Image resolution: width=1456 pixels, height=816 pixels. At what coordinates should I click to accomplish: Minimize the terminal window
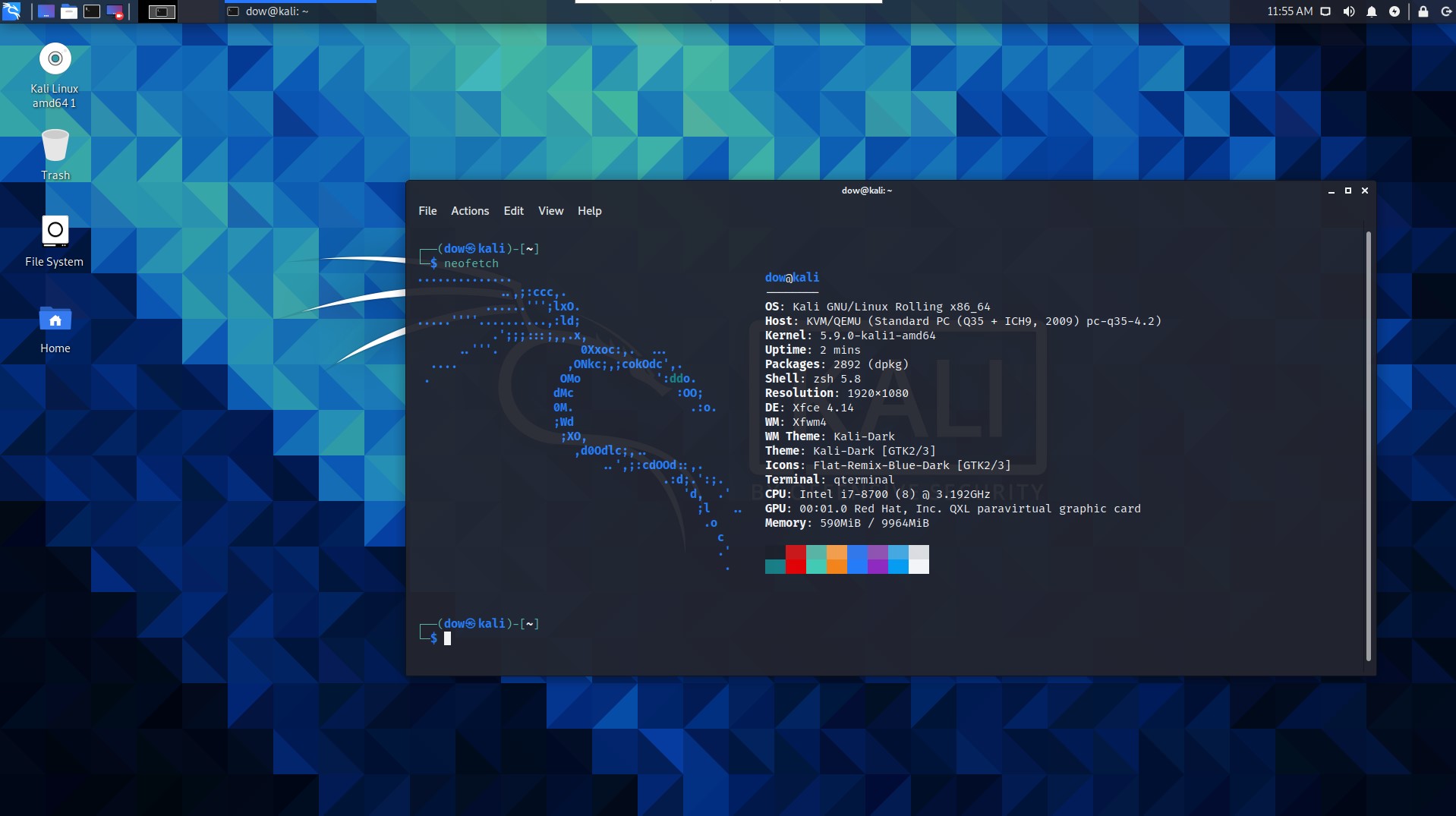pyautogui.click(x=1331, y=191)
